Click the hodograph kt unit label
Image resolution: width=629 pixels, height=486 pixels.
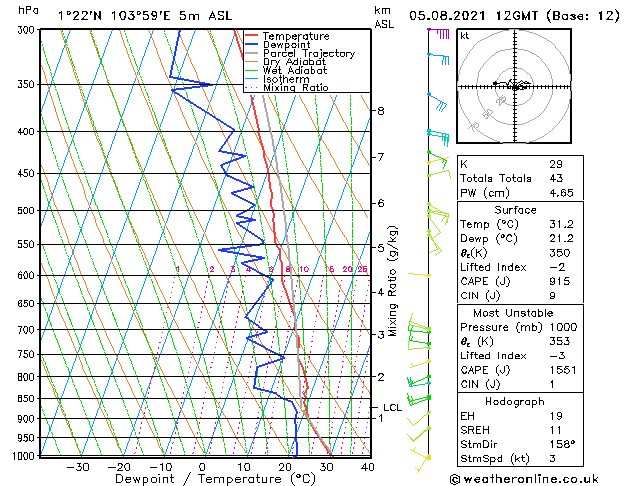click(465, 36)
